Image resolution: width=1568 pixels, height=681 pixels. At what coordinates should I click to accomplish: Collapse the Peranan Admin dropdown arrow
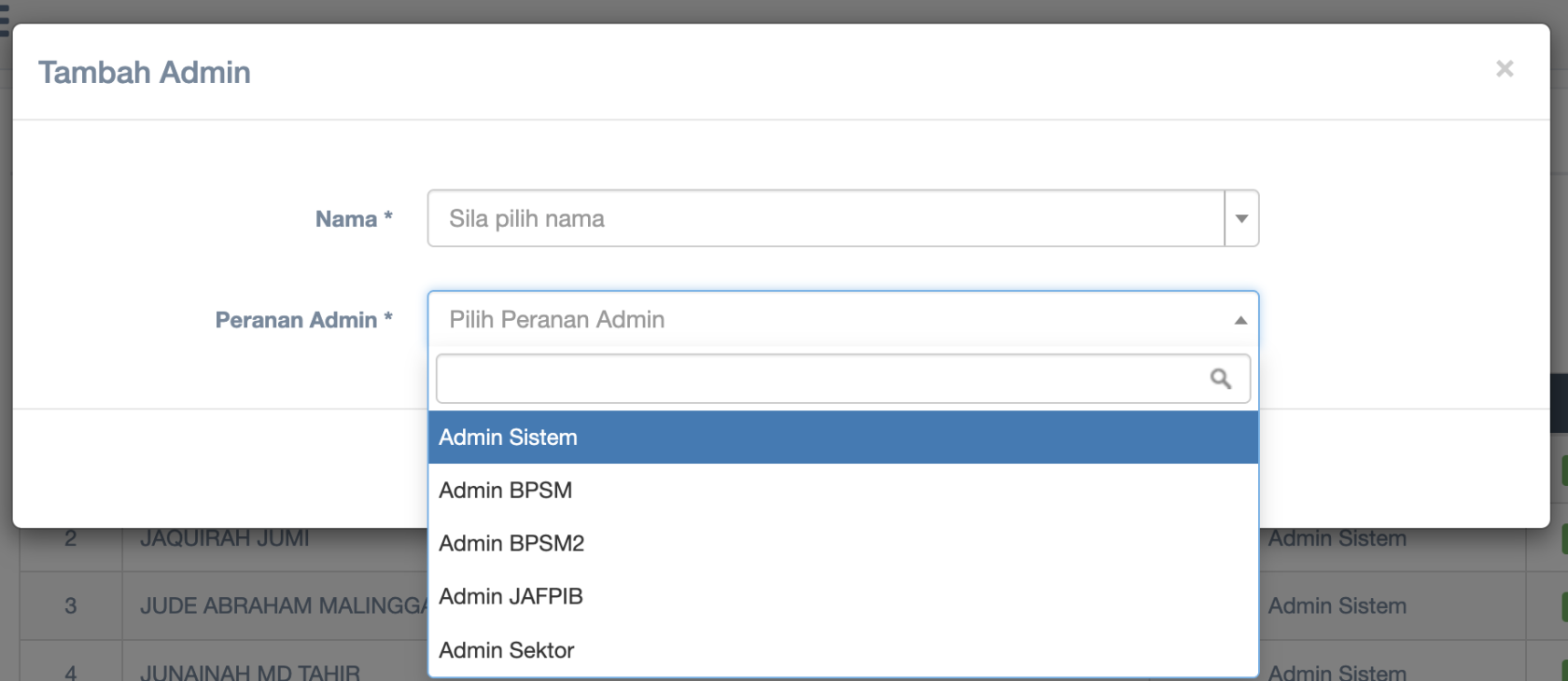click(1240, 320)
